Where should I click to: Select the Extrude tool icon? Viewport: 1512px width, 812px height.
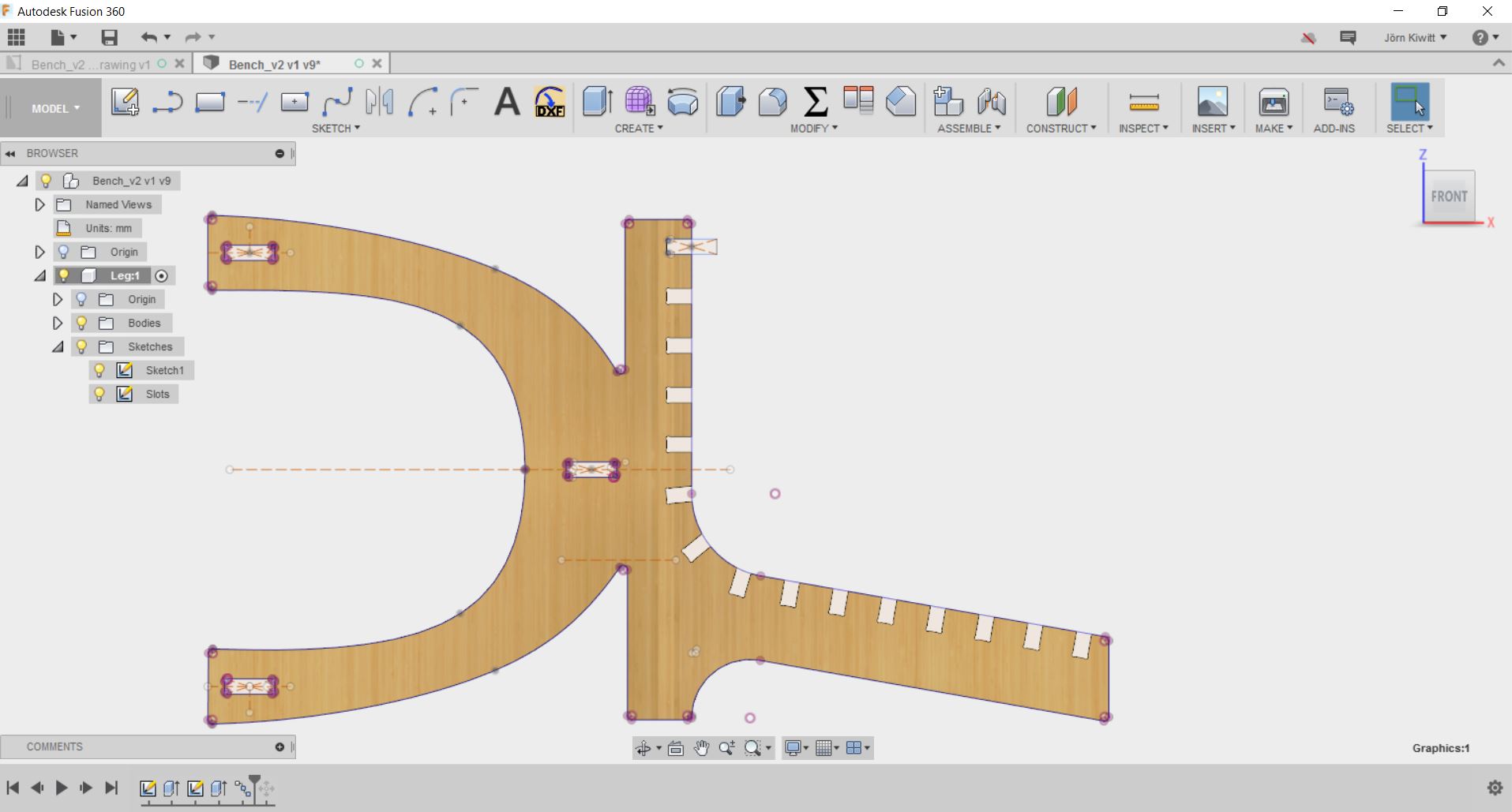click(597, 102)
